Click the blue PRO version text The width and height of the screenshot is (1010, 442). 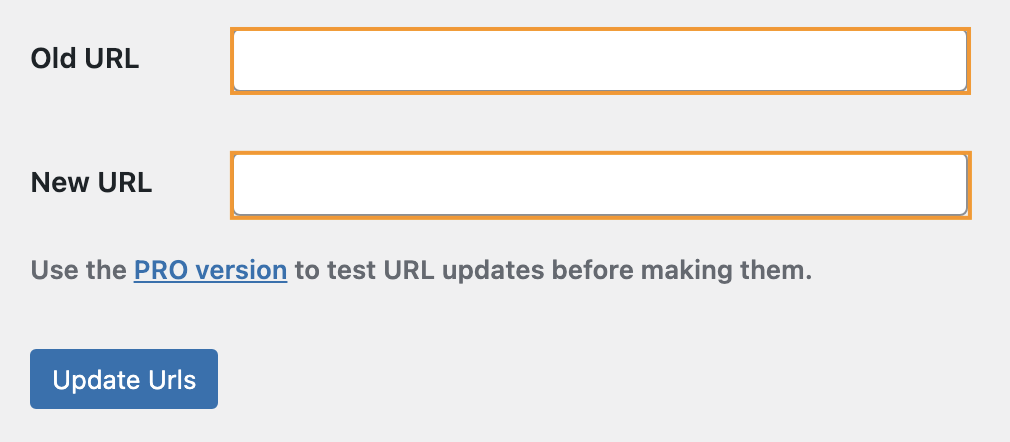[x=211, y=270]
